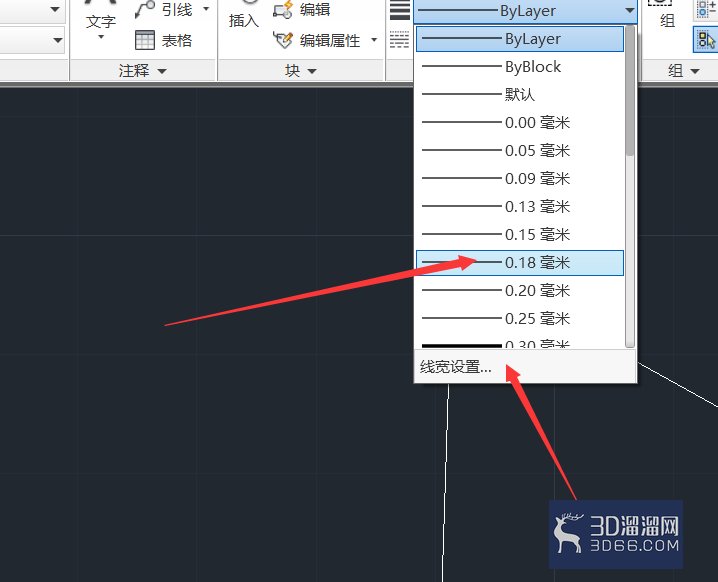Select 0.15 毫米 from lineweight list
The width and height of the screenshot is (718, 582).
click(520, 234)
